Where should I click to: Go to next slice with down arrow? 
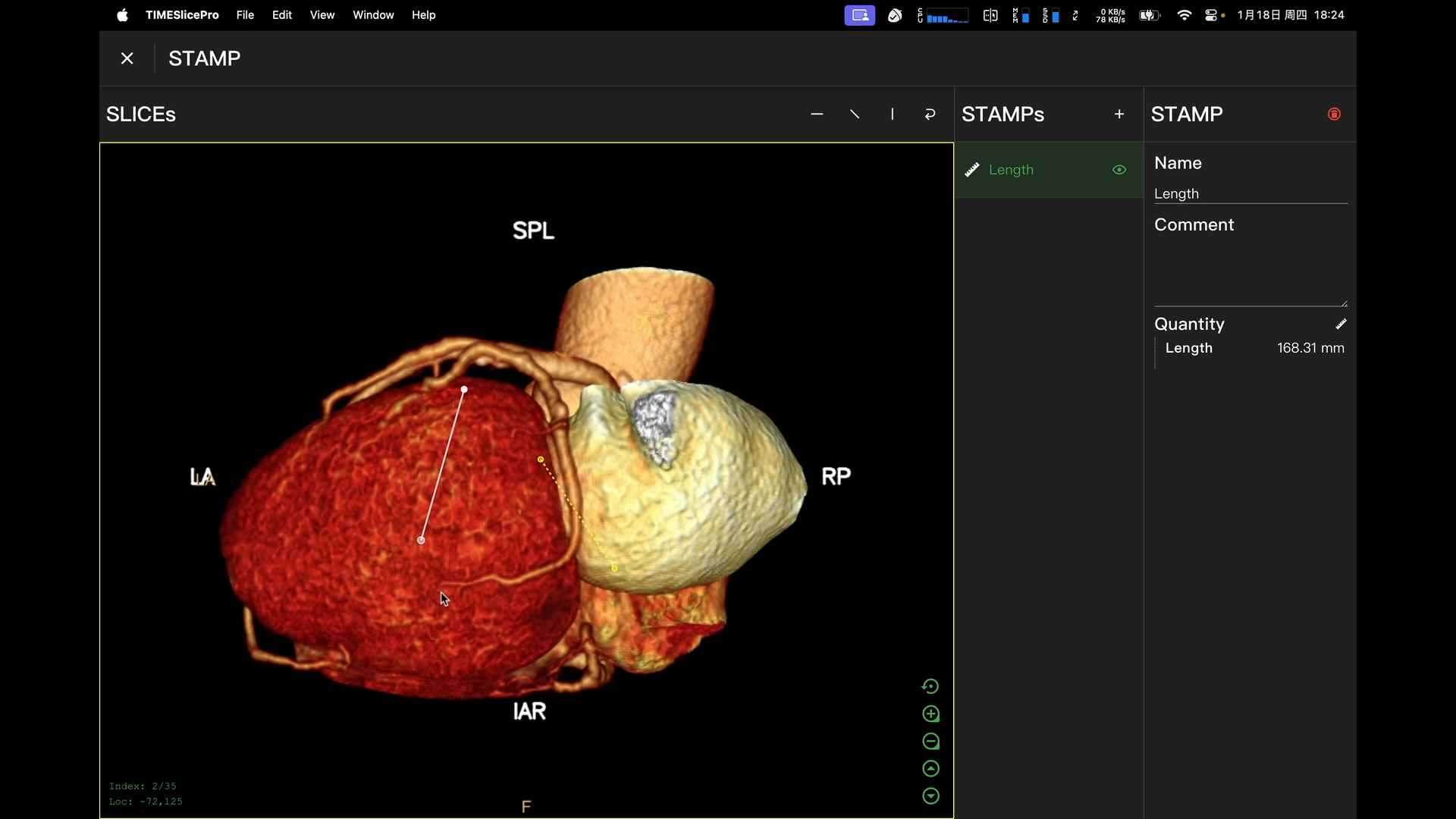(930, 796)
